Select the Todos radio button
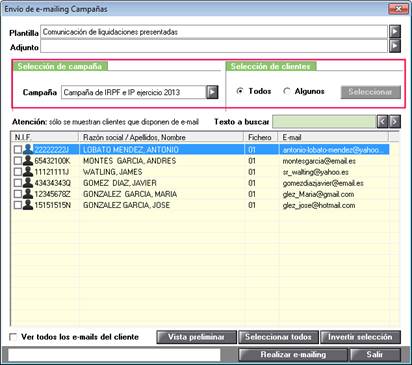This screenshot has height=365, width=412. 240,91
